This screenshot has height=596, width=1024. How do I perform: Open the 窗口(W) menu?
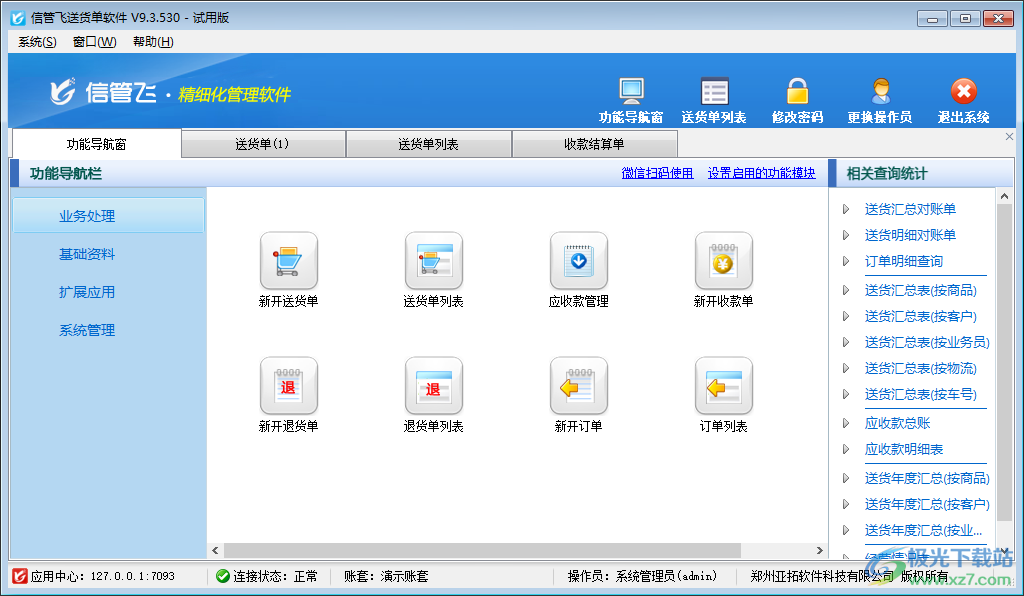[x=95, y=42]
